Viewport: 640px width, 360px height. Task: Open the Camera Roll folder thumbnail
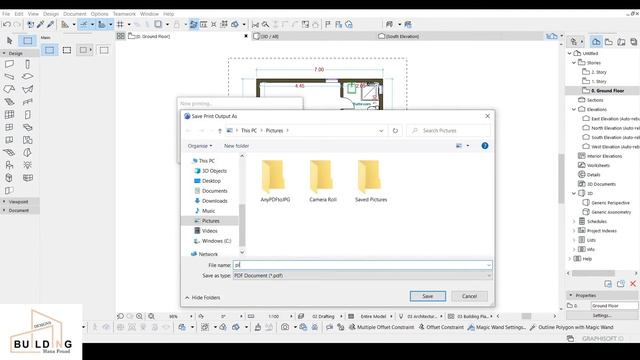(322, 181)
